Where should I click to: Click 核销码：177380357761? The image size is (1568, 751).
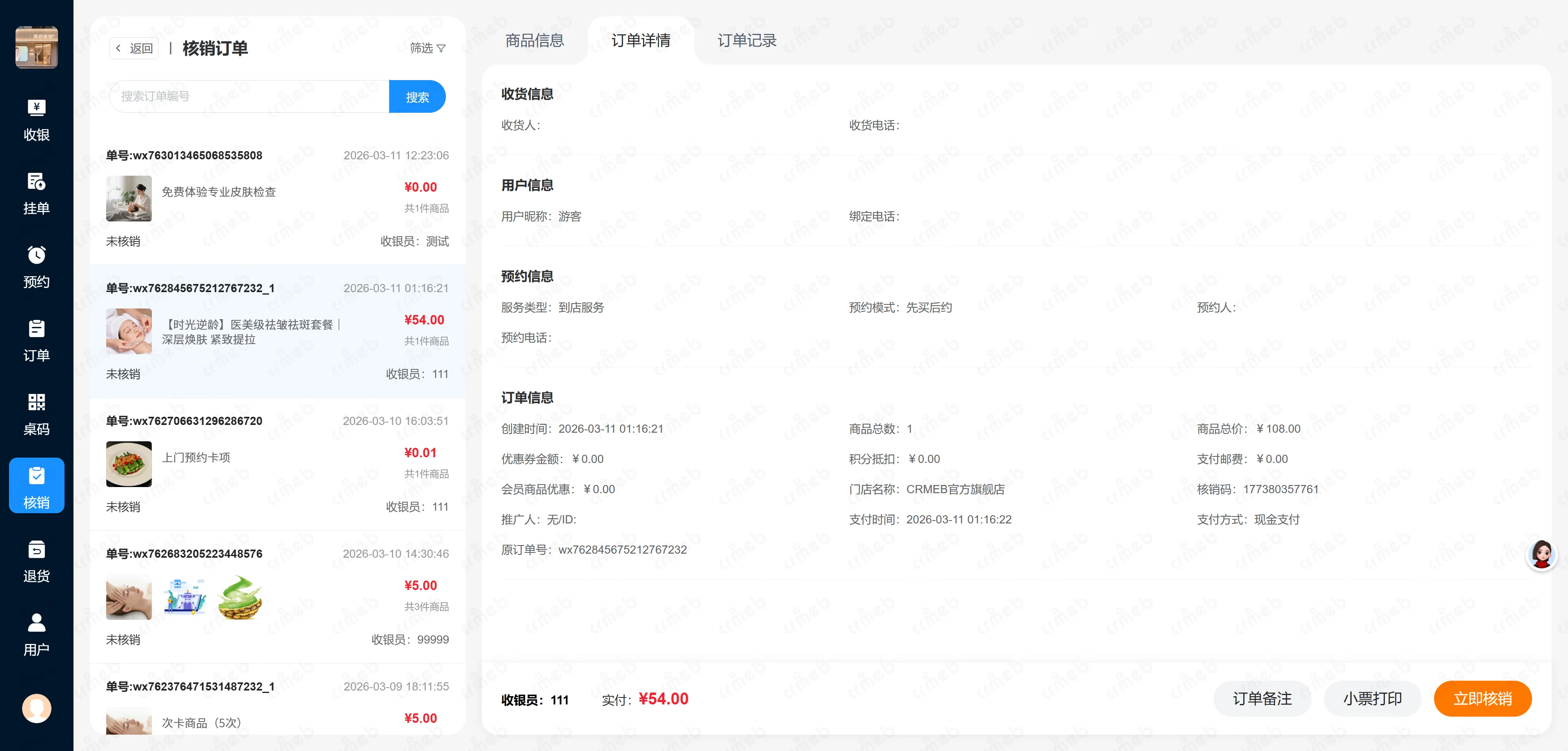click(1258, 489)
